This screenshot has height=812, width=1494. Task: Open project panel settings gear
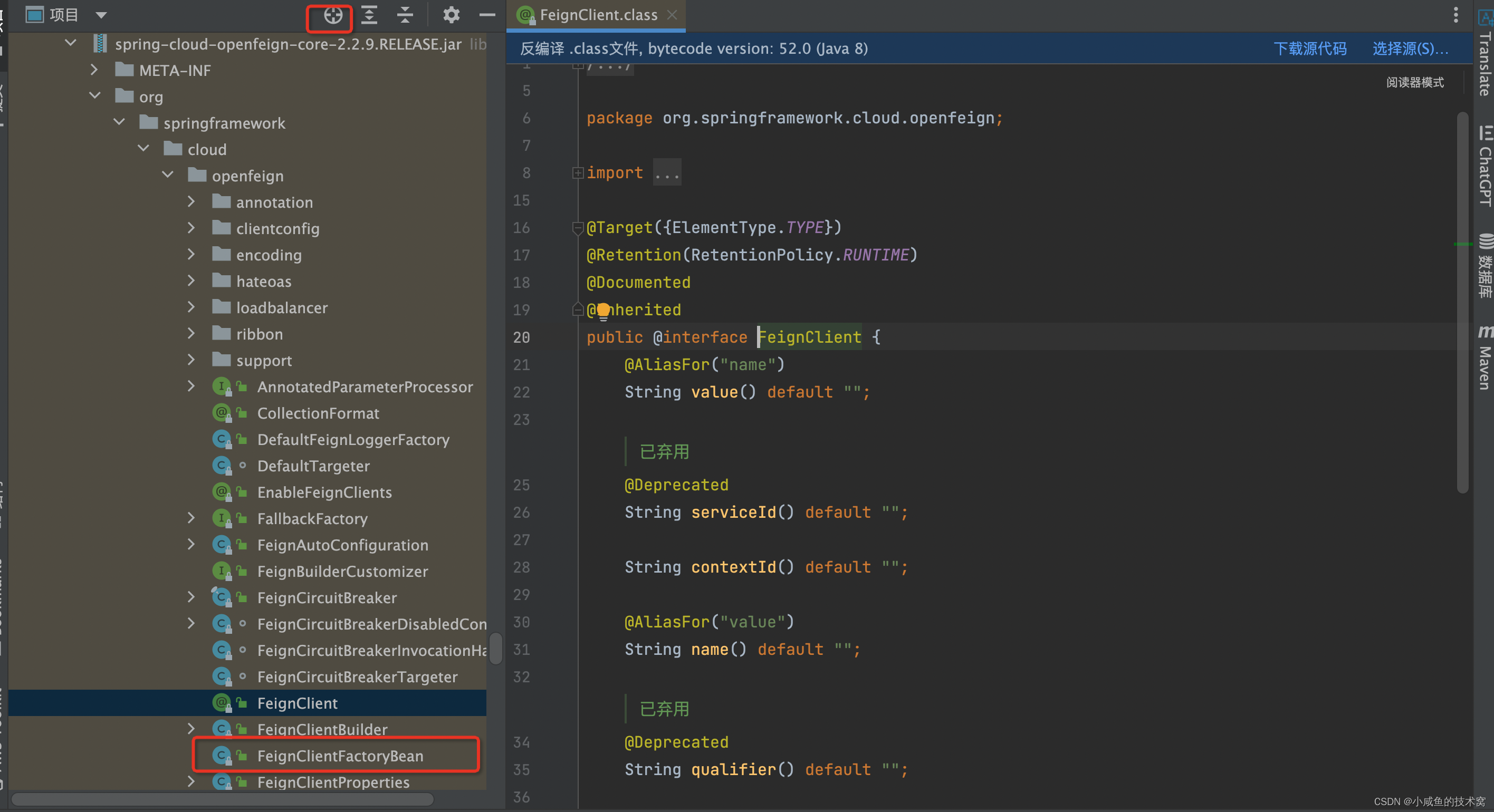tap(451, 15)
